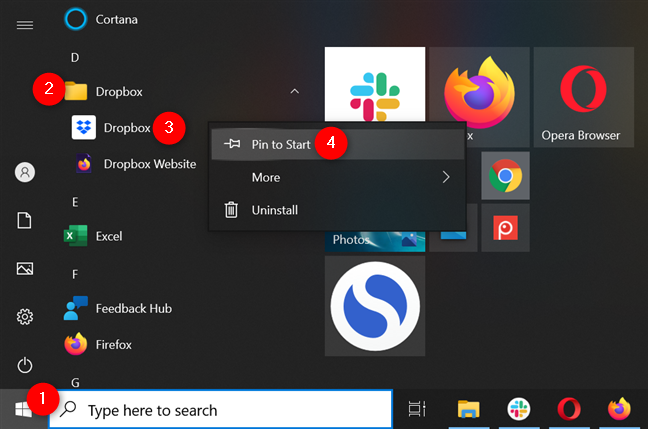Viewport: 648px width, 429px height.
Task: Open File Explorer on the taskbar
Action: pyautogui.click(x=469, y=409)
